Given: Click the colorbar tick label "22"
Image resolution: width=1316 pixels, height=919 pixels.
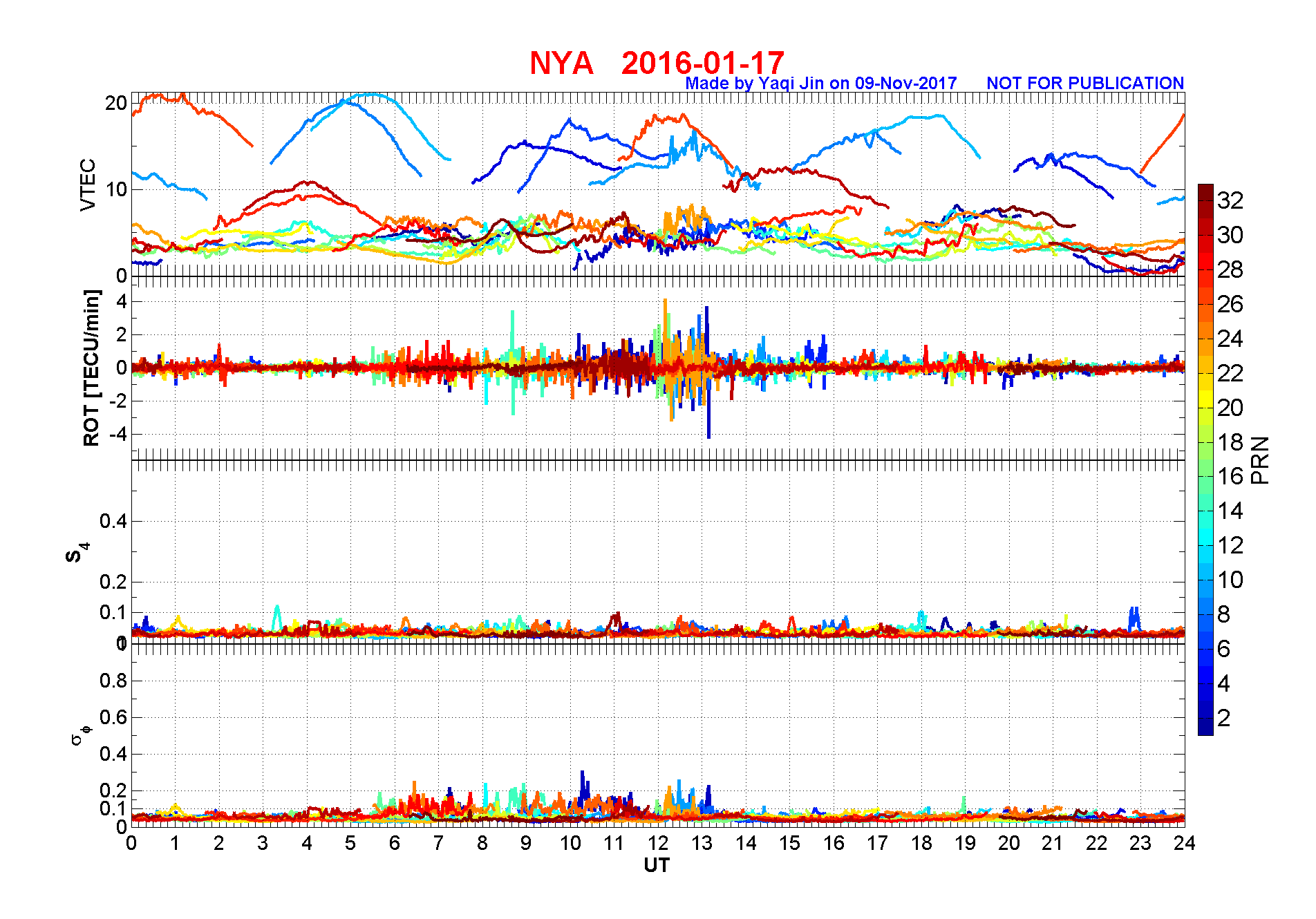Looking at the screenshot, I should (x=1230, y=373).
